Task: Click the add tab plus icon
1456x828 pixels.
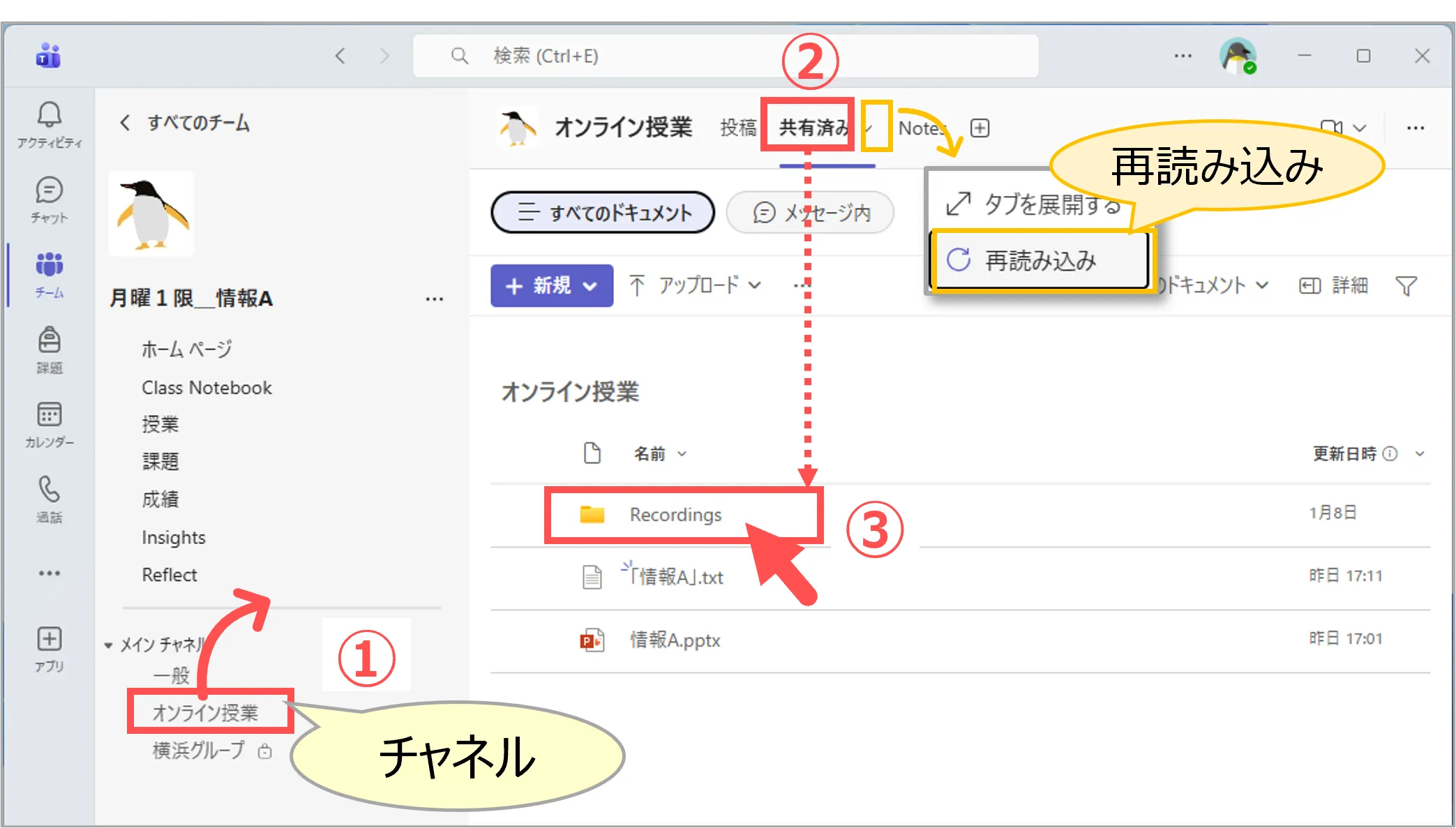Action: pyautogui.click(x=980, y=128)
